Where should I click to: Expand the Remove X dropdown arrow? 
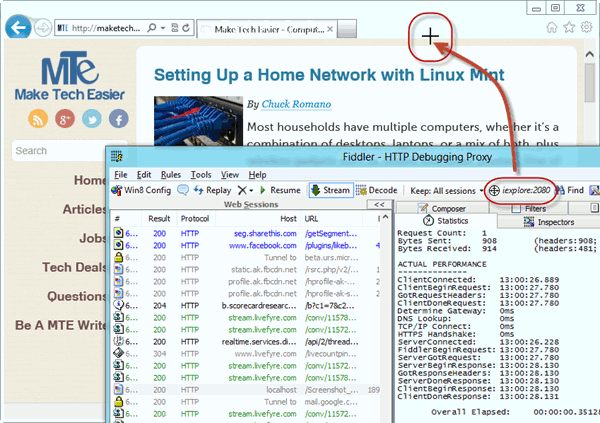(x=251, y=190)
